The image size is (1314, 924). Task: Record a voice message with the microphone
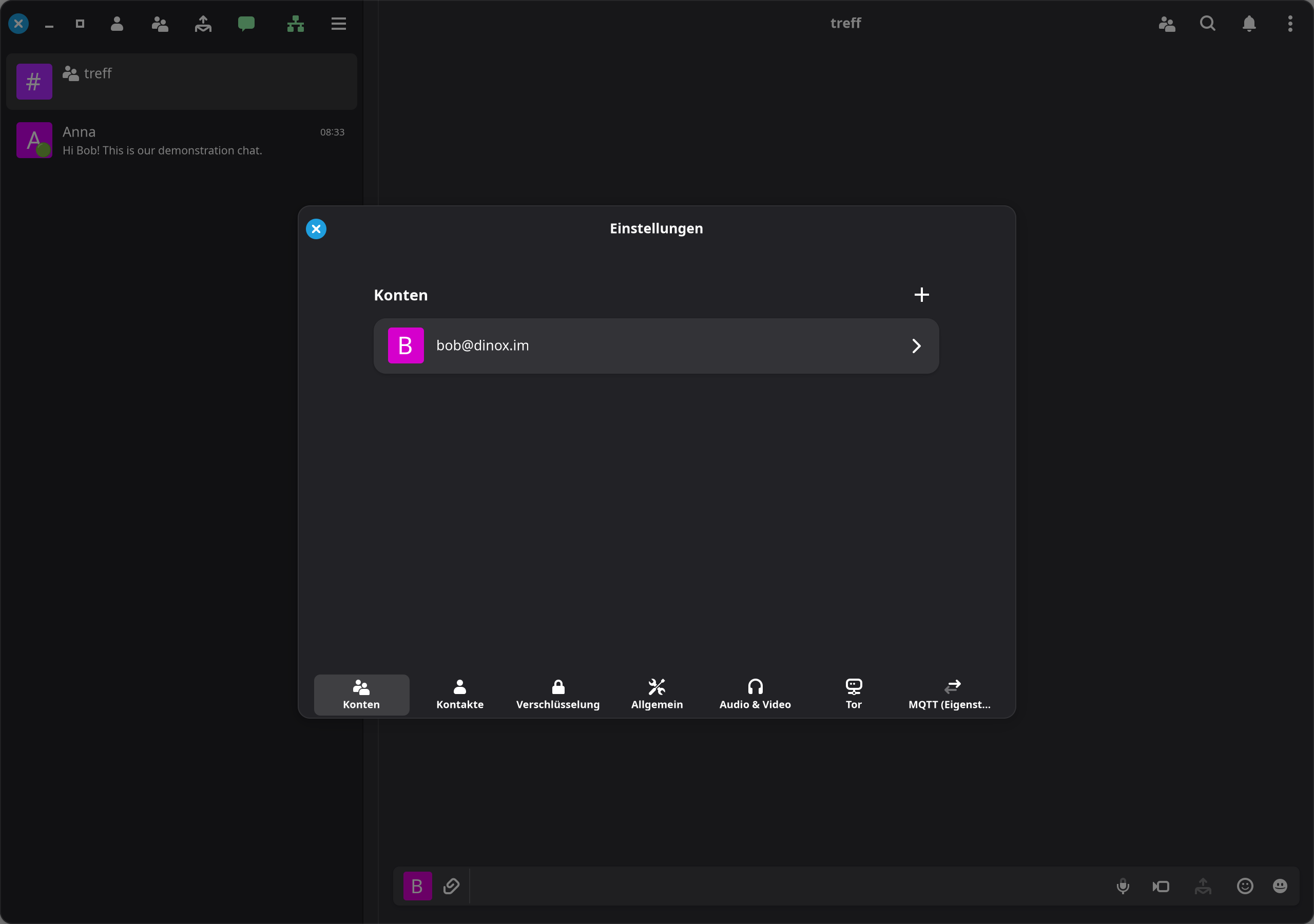(1123, 887)
